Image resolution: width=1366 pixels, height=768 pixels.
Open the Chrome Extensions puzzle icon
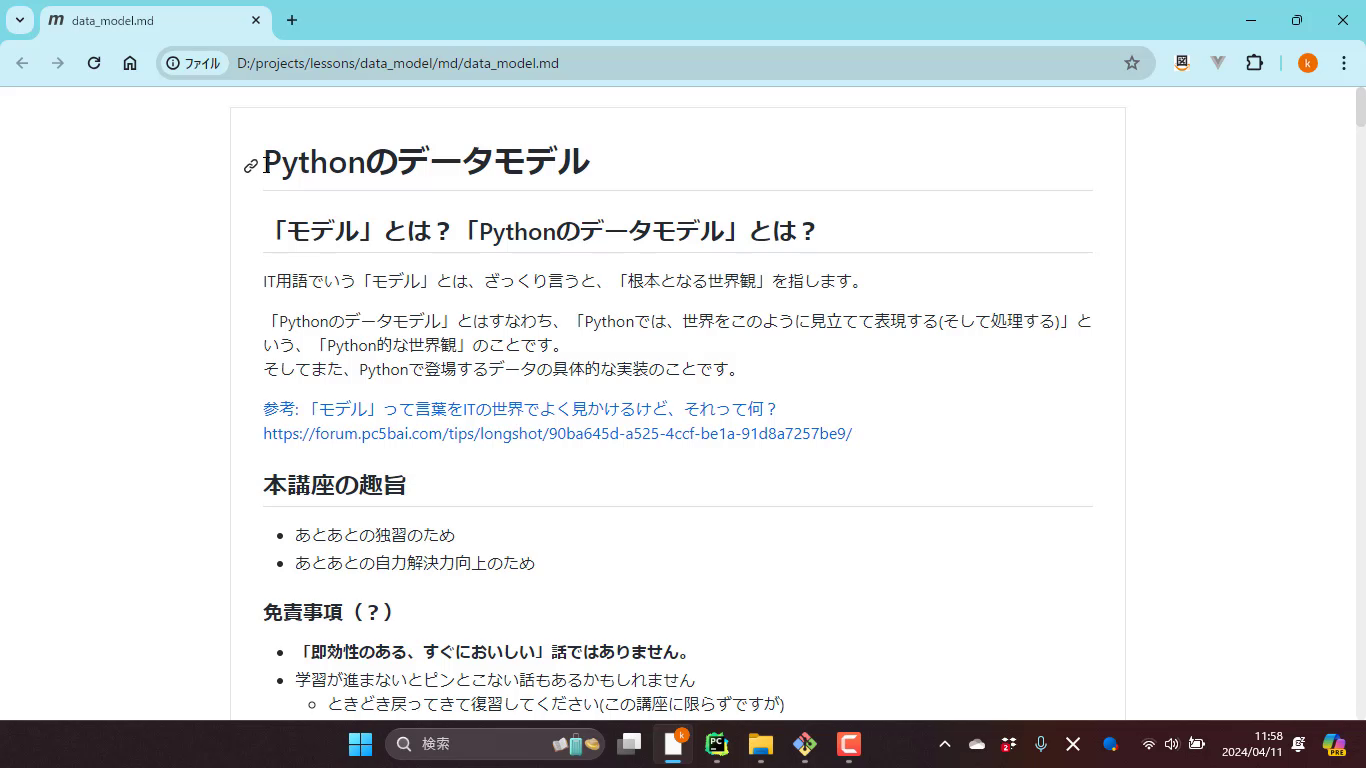(x=1254, y=62)
